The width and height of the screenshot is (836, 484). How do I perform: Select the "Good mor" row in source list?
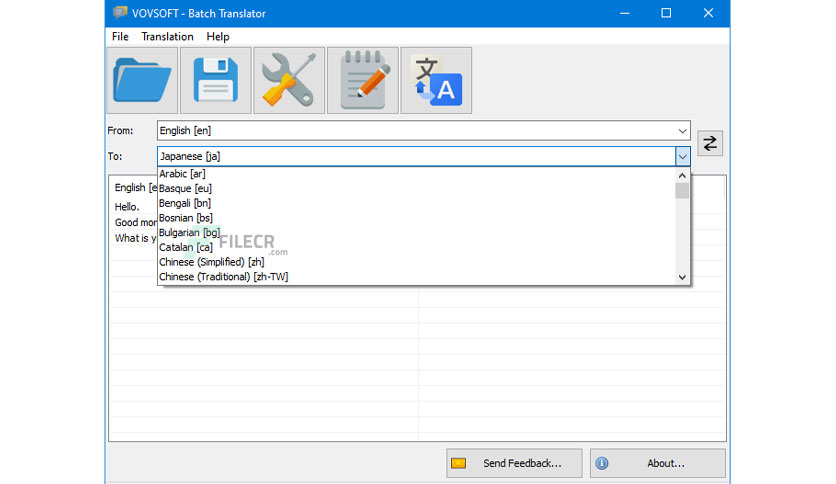(x=134, y=222)
